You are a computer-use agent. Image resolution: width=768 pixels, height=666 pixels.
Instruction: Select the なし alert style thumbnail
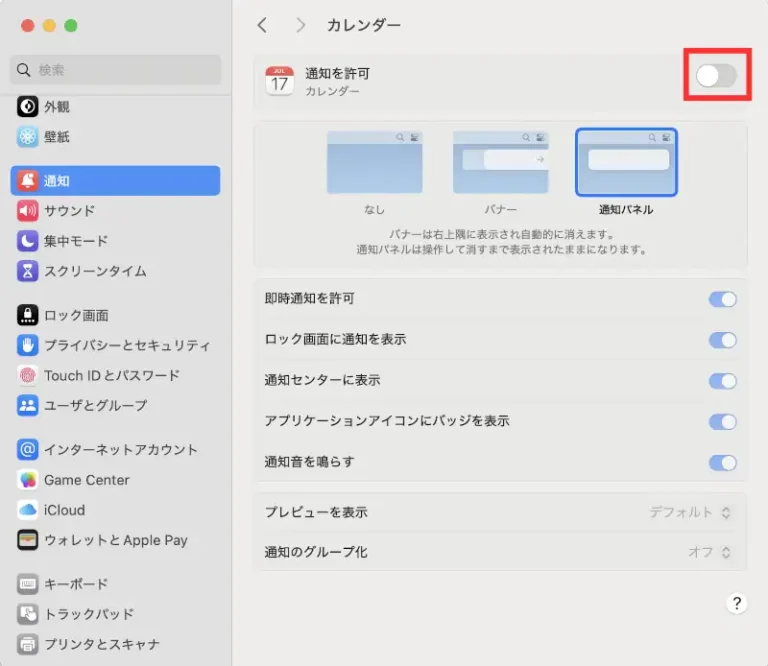coord(375,162)
